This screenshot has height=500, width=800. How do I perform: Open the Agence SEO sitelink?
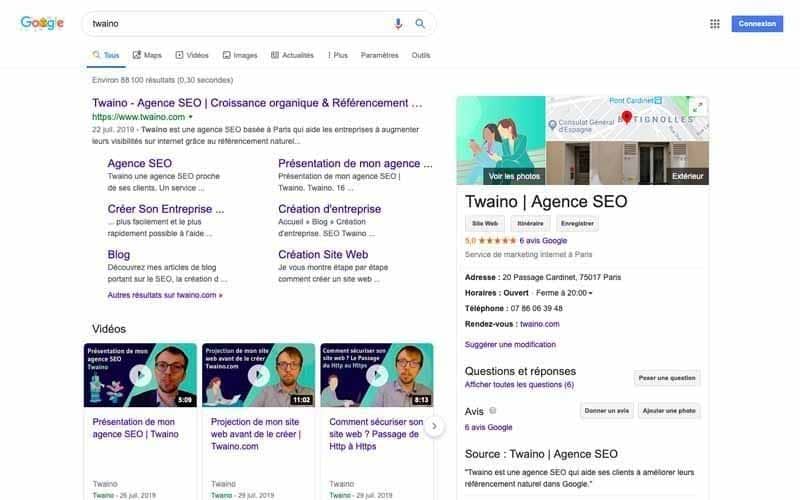tap(140, 163)
